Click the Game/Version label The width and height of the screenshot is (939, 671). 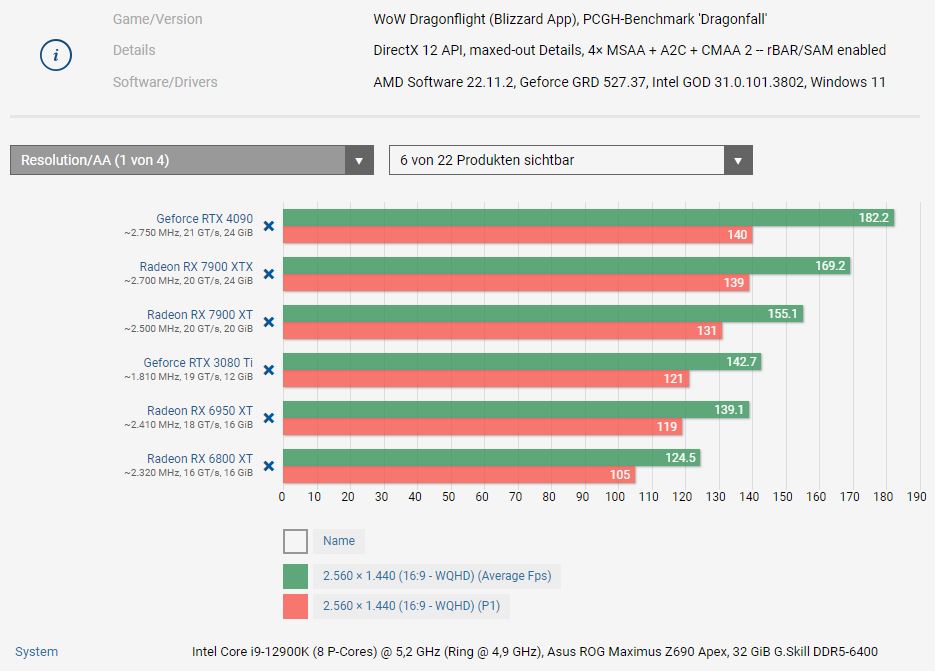(x=157, y=19)
